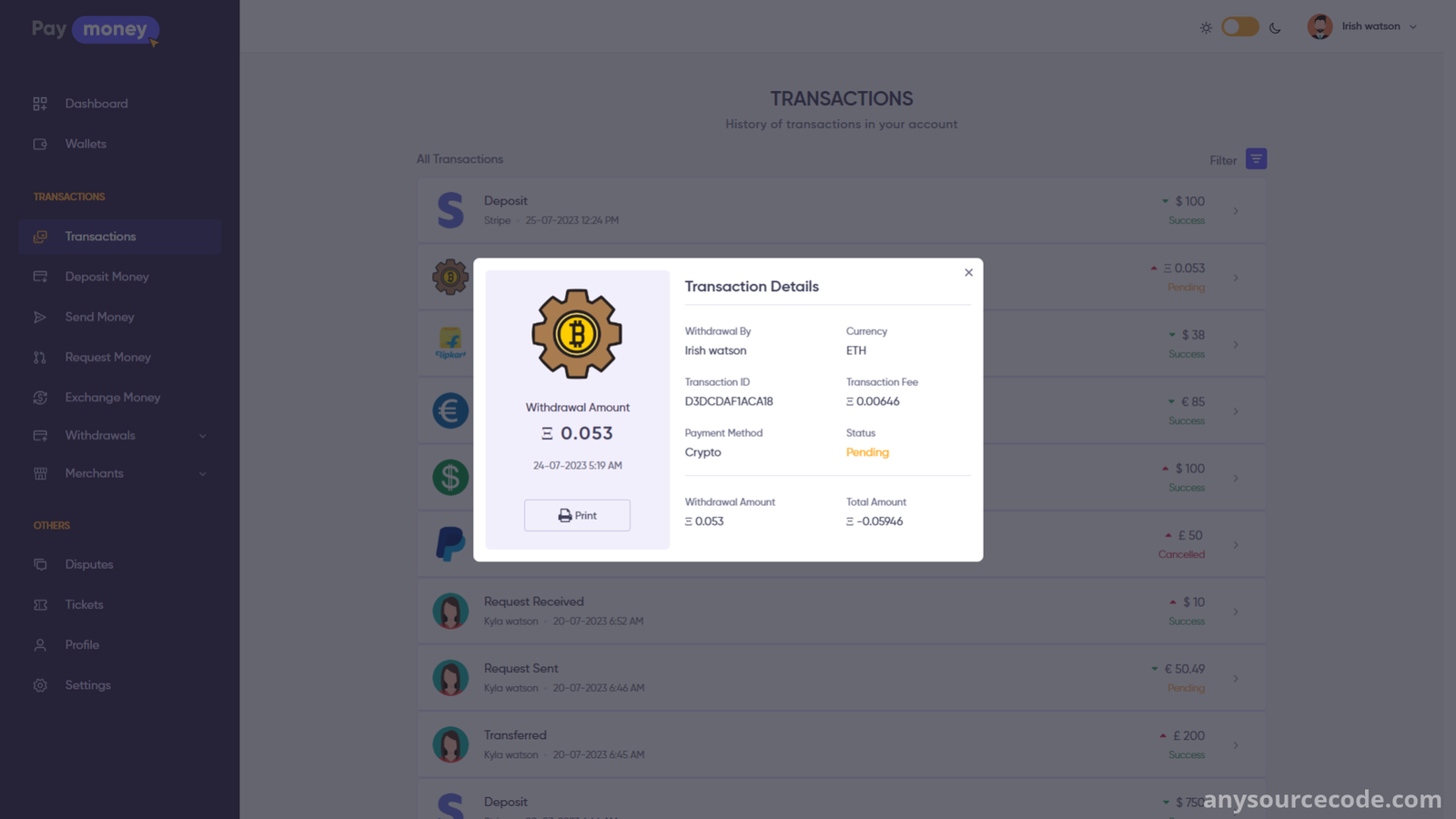
Task: Click the Request Sent row chevron
Action: (1236, 678)
